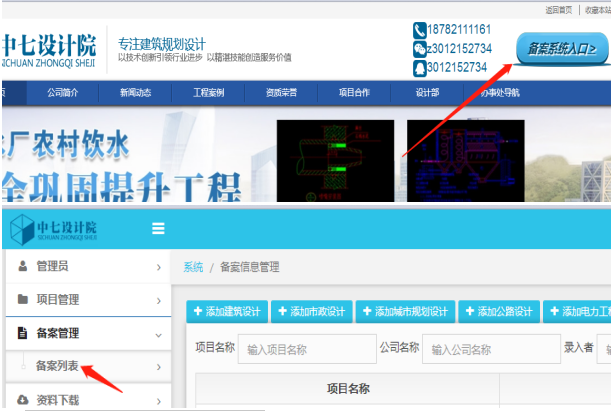Click the 录入者 input field

[x=604, y=349]
